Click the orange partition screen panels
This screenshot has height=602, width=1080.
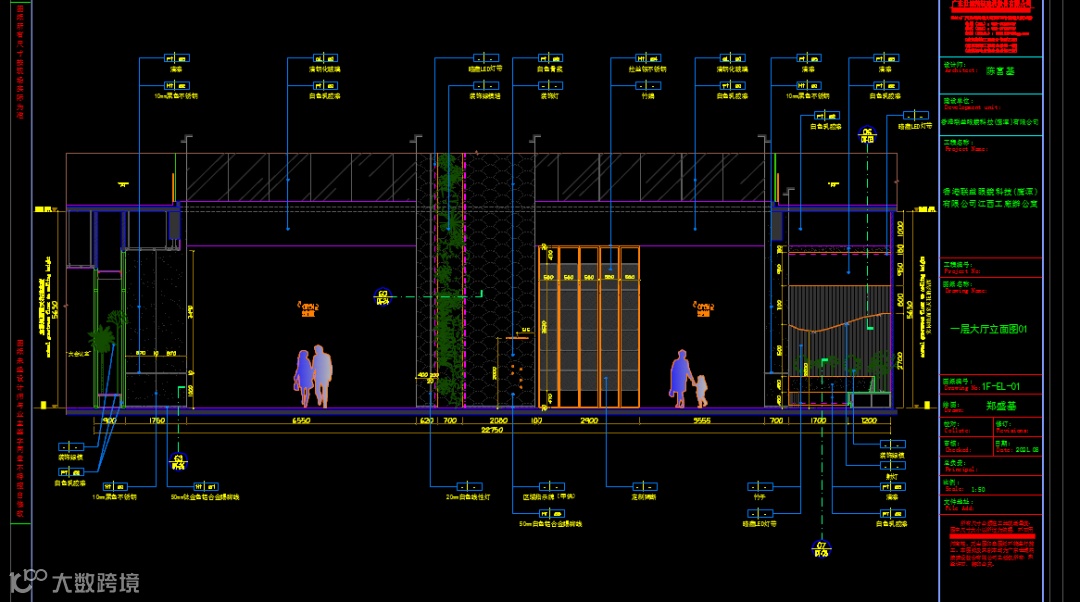tap(589, 326)
